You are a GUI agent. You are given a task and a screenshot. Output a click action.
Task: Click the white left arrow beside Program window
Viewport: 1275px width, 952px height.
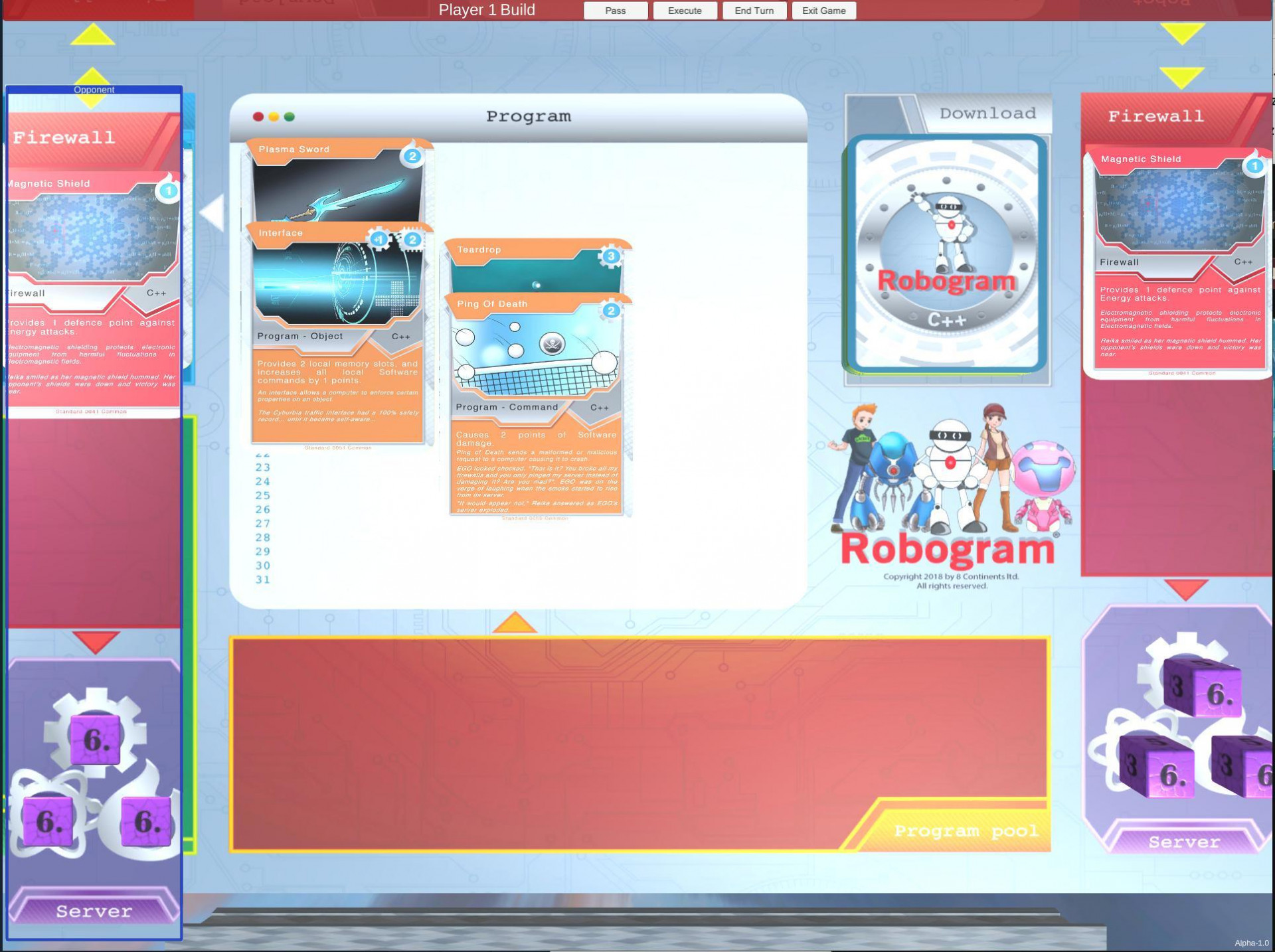(212, 214)
